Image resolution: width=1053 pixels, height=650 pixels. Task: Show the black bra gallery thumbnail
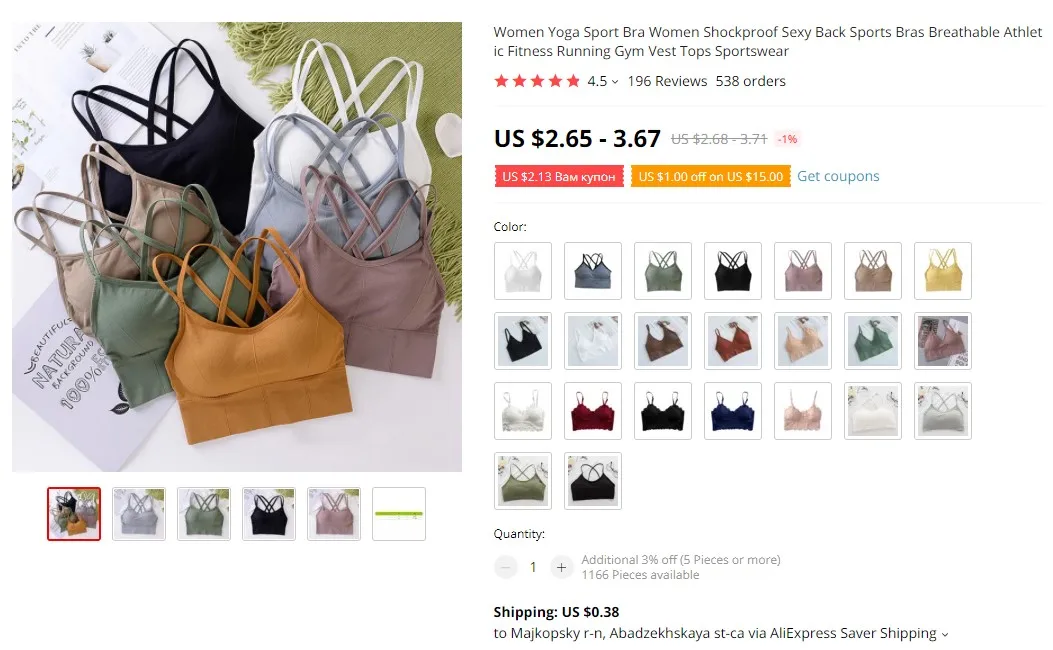pyautogui.click(x=269, y=514)
